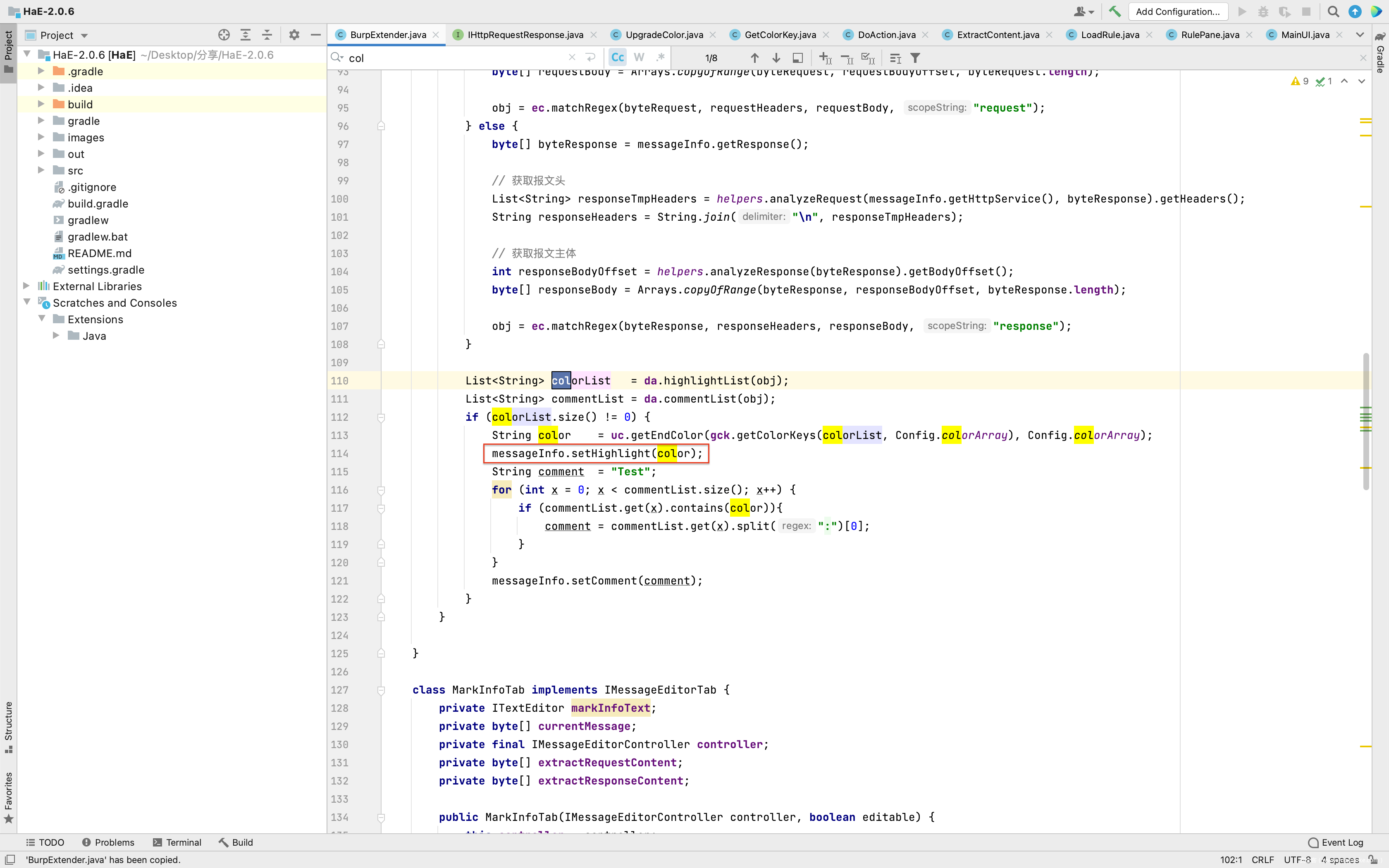Go to next search occurrence arrow
Image resolution: width=1389 pixels, height=868 pixels.
pos(776,58)
